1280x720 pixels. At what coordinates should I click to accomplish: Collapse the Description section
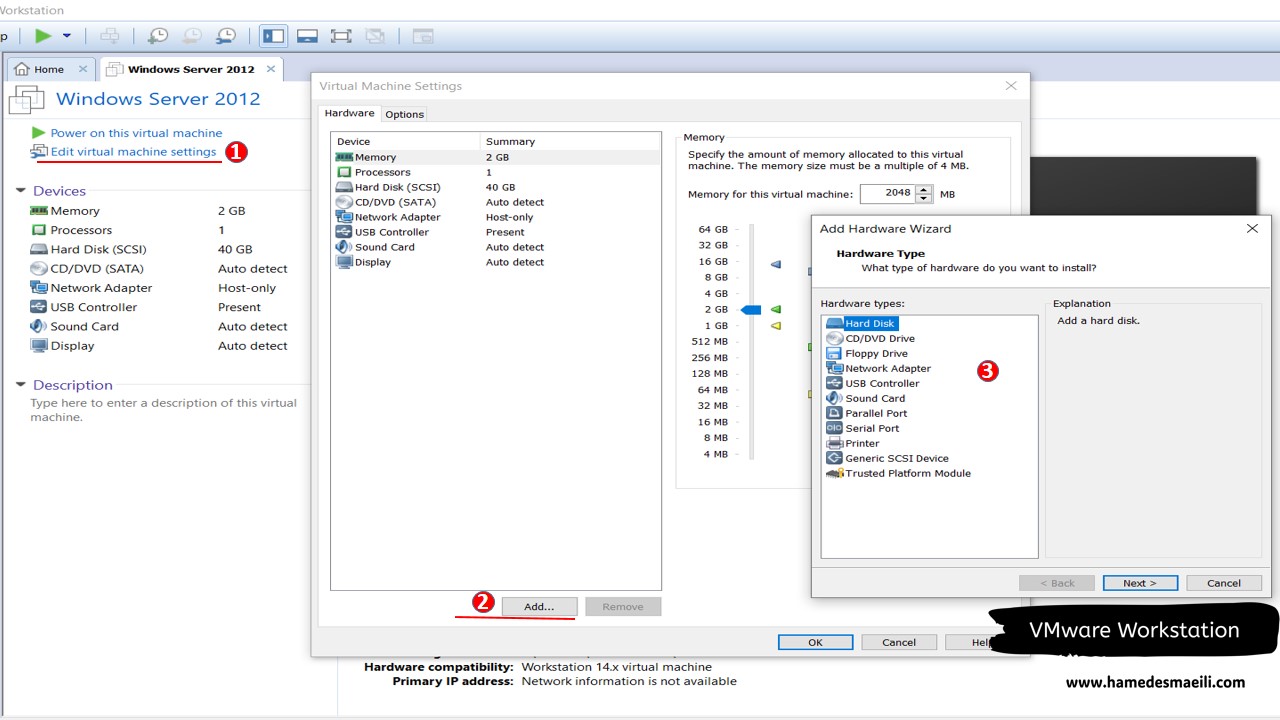point(20,385)
